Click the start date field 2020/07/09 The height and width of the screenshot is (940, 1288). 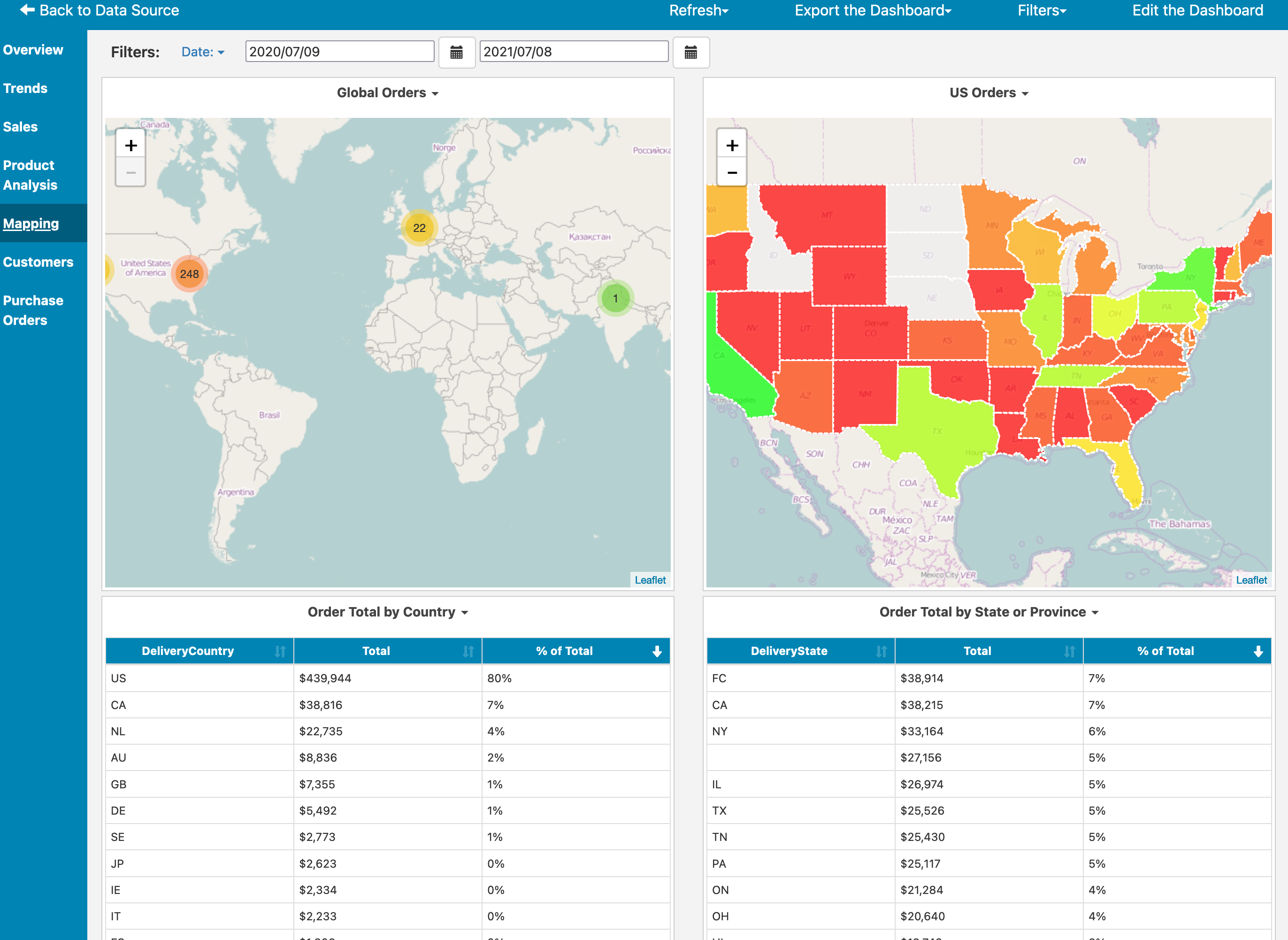coord(340,52)
